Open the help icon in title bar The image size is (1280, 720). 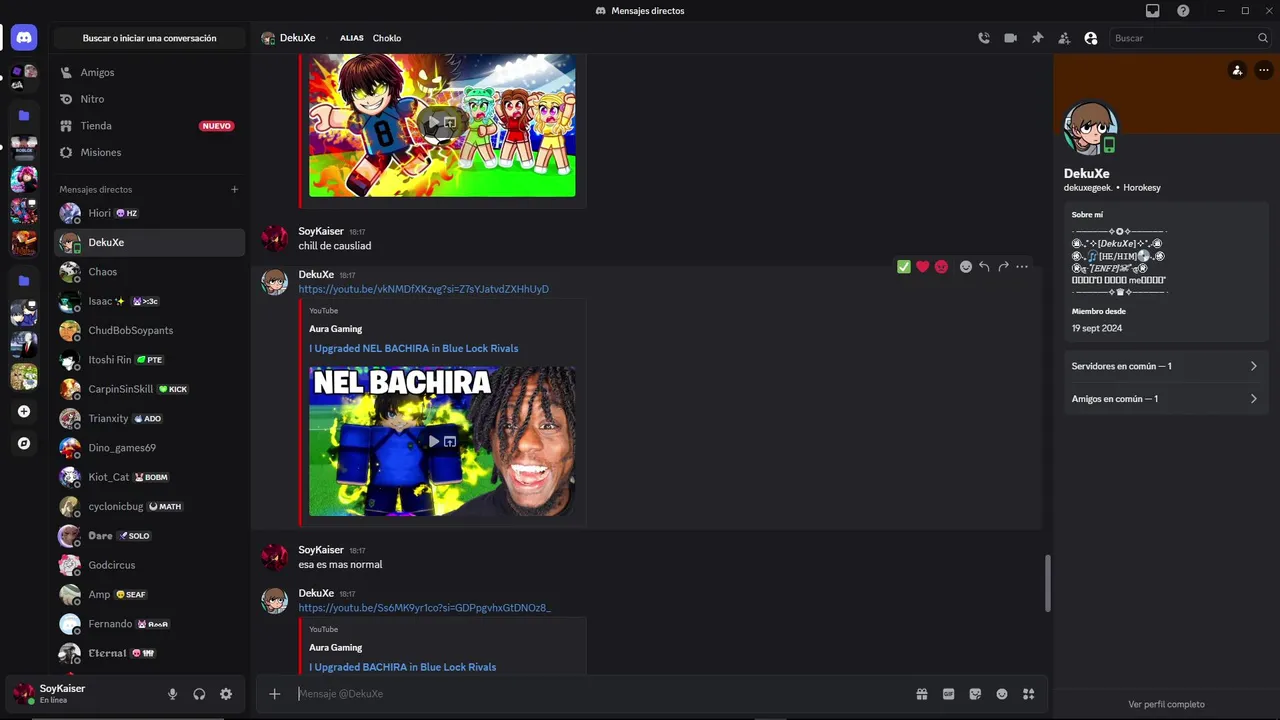1183,10
